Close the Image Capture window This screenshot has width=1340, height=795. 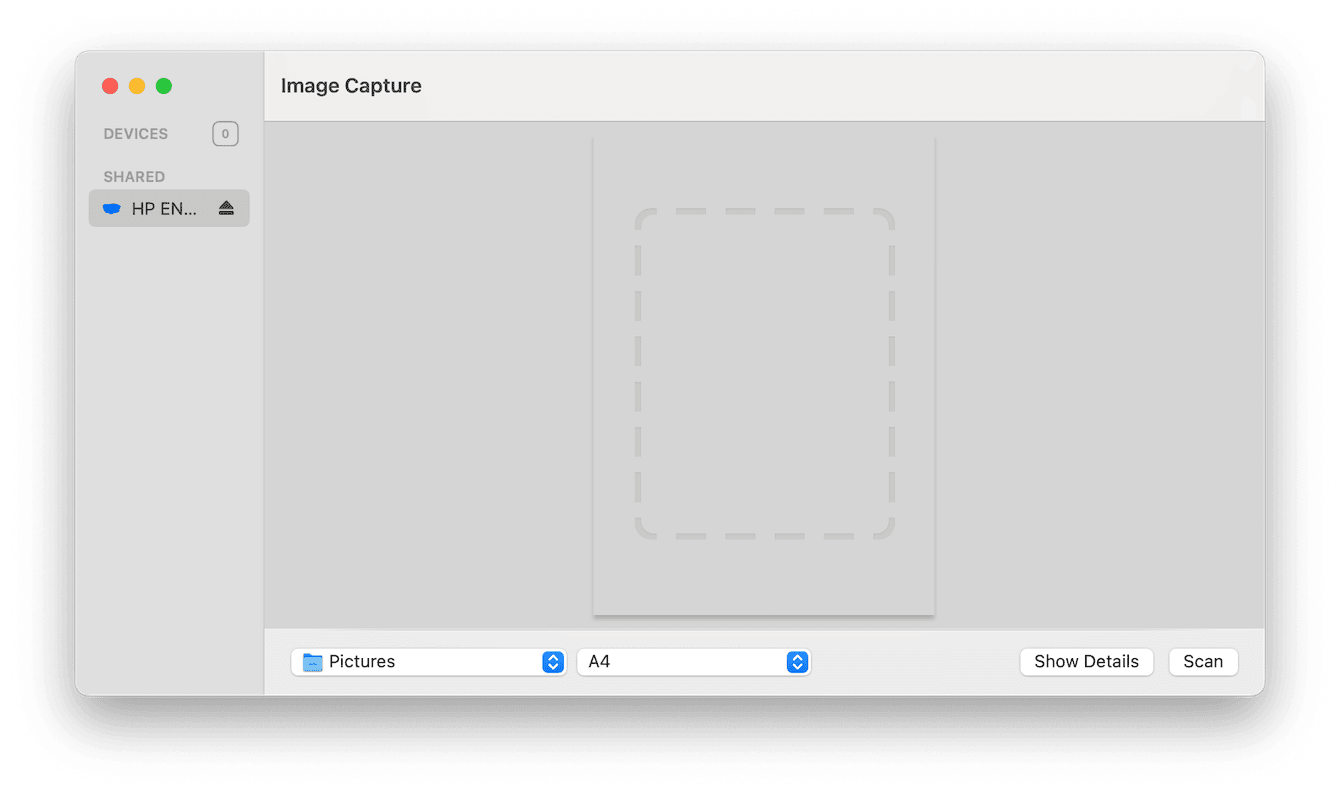click(x=111, y=86)
